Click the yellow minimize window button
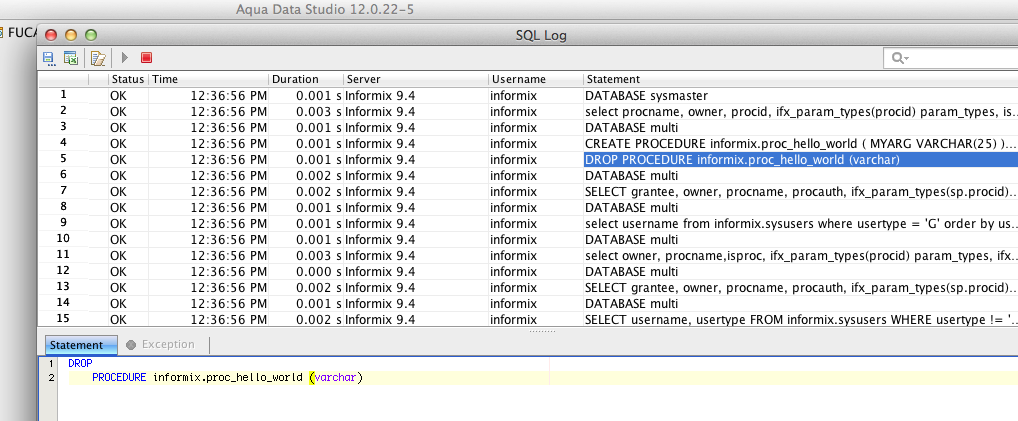Viewport: 1018px width, 421px height. [71, 35]
